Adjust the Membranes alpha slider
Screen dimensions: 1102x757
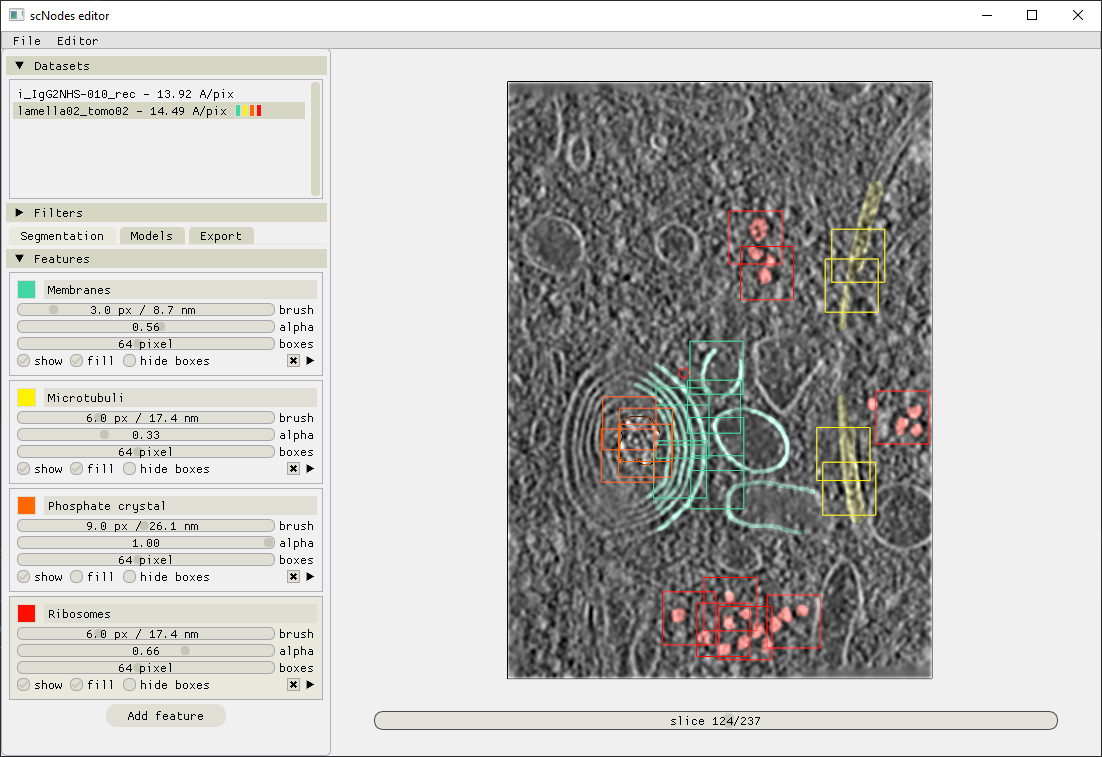[145, 327]
